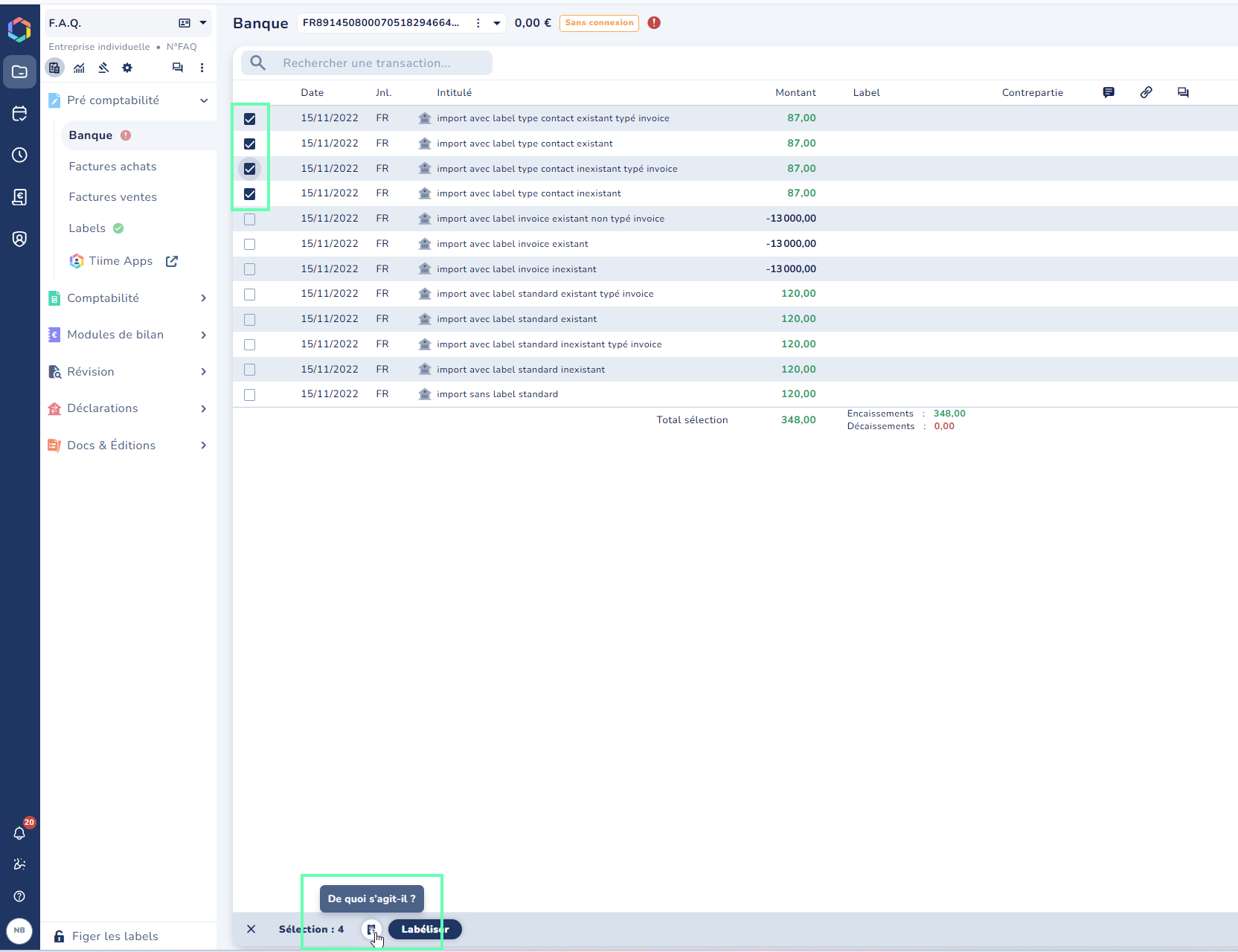The image size is (1238, 952).
Task: Click Figer les labels
Action: (x=115, y=936)
